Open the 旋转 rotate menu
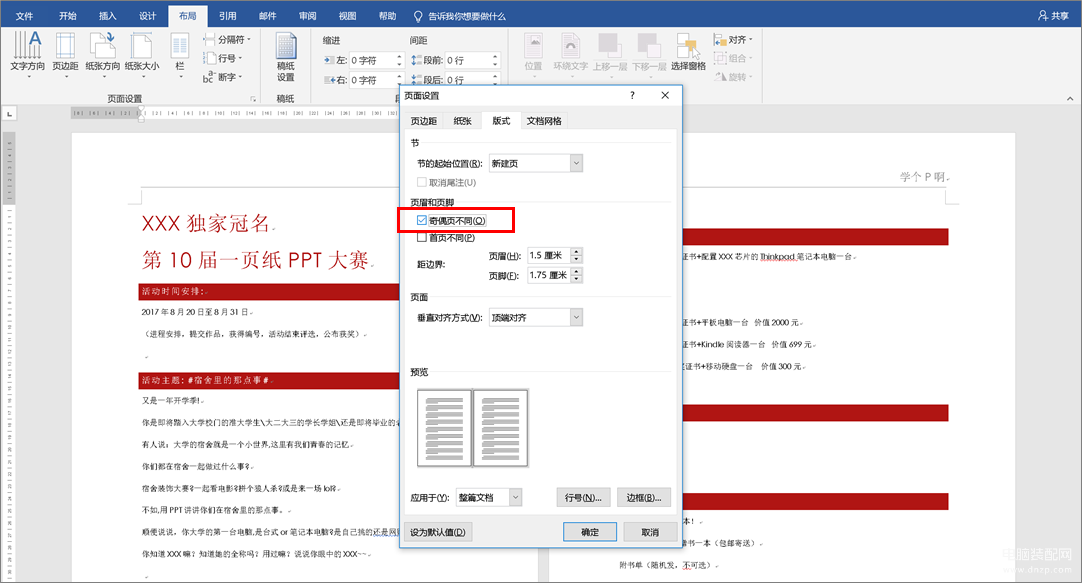The height and width of the screenshot is (583, 1082). (x=734, y=77)
